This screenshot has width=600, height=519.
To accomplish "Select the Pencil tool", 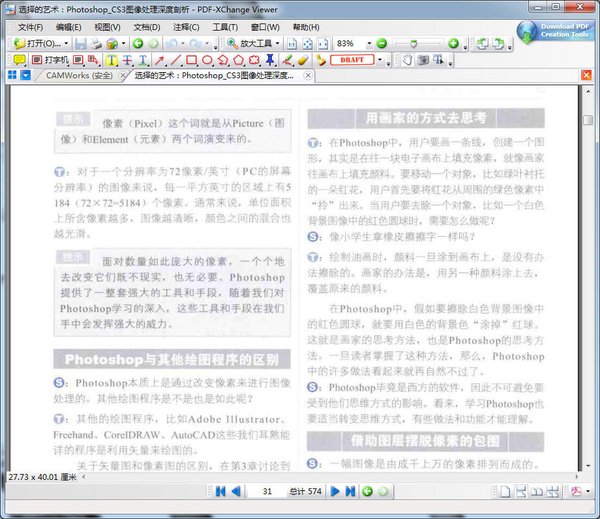I will [287, 60].
